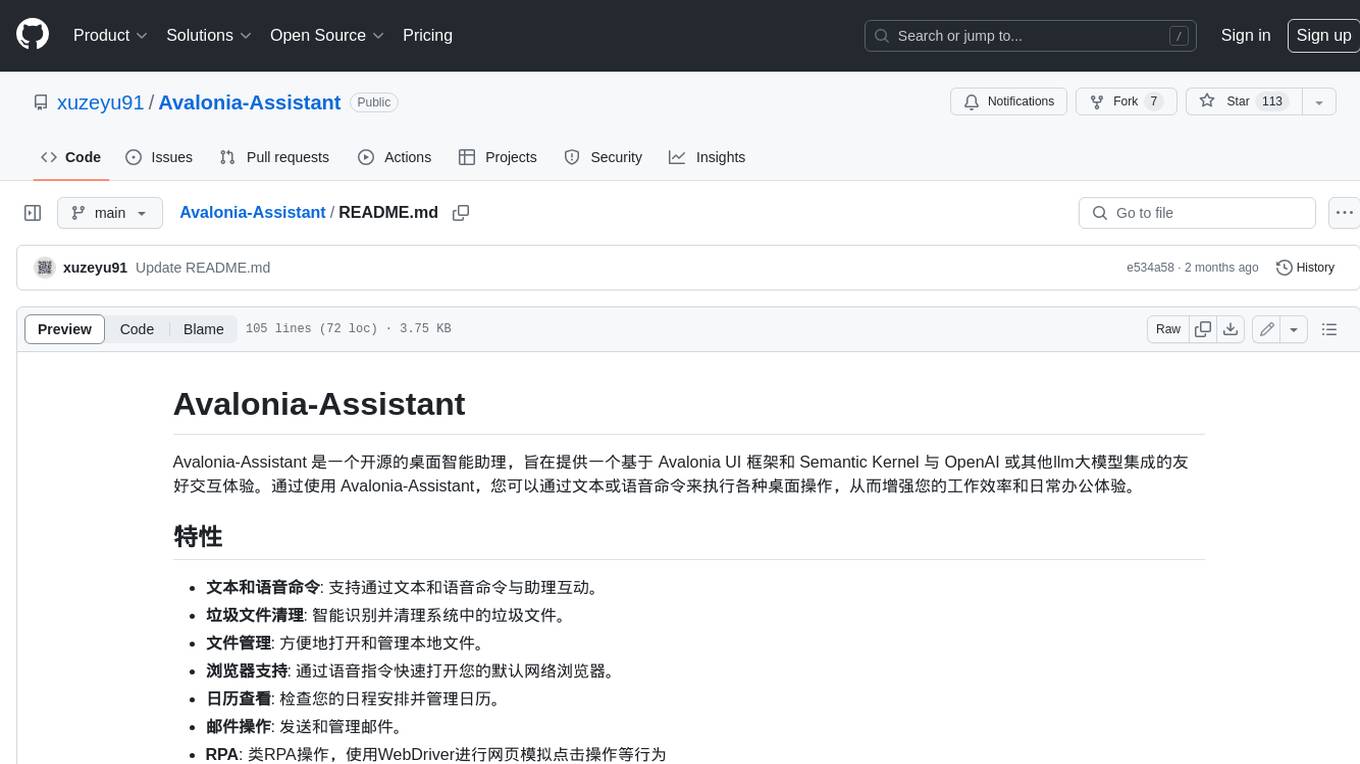Open xuzeyu91 commit author link
The height and width of the screenshot is (764, 1360).
point(95,267)
